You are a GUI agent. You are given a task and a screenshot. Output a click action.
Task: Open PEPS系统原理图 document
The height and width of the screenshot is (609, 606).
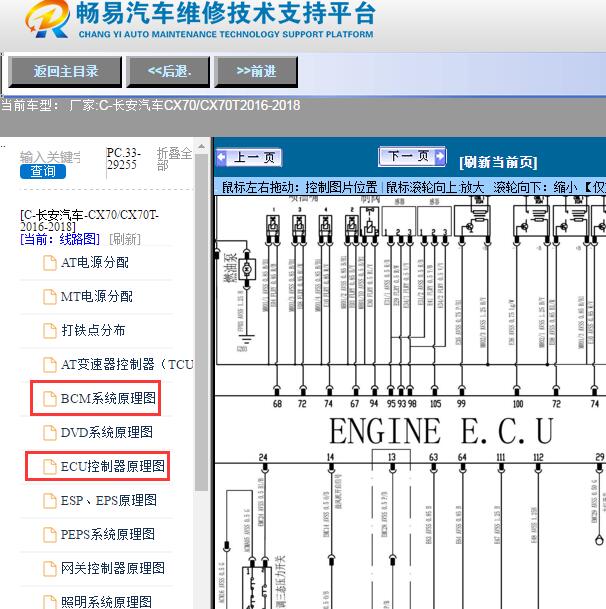coord(108,534)
